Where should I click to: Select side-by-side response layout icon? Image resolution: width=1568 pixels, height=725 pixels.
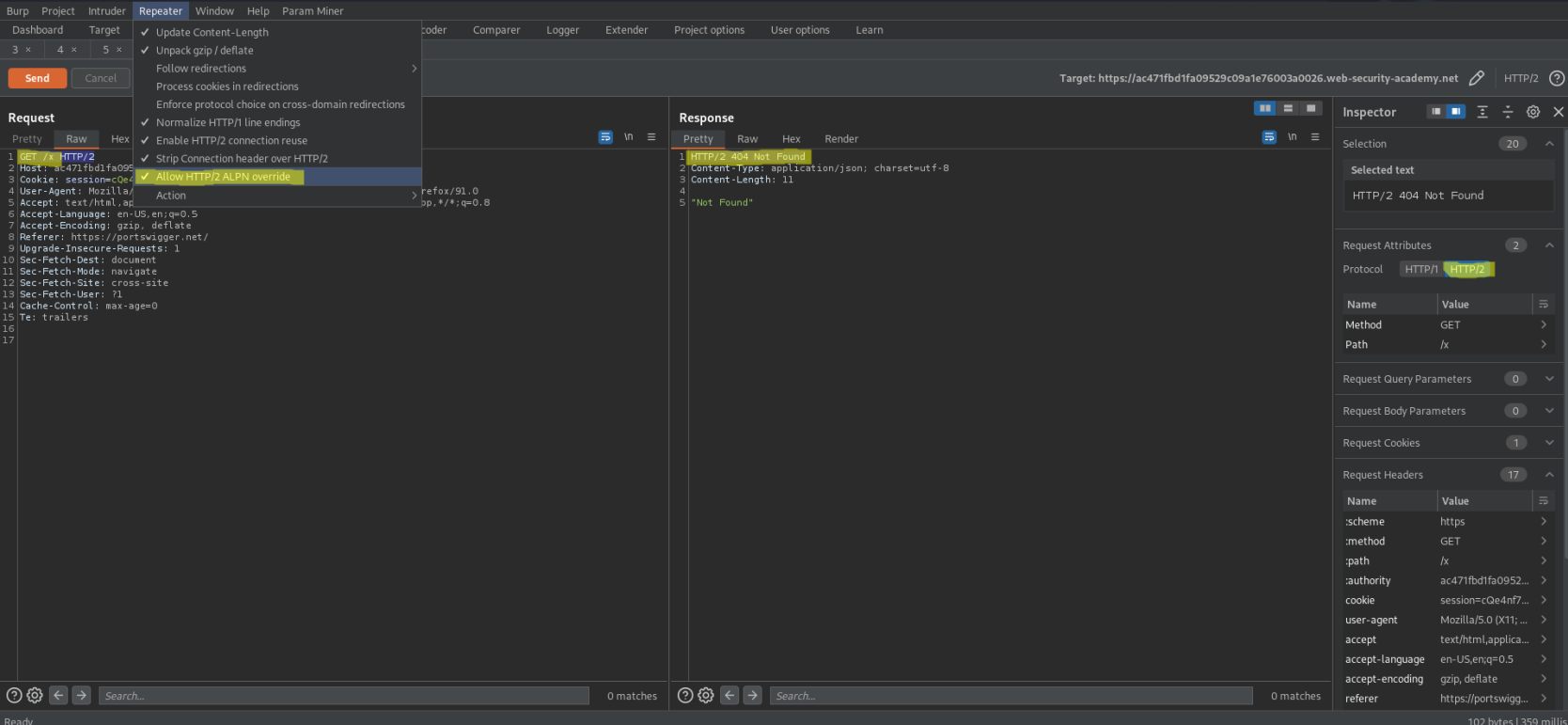click(x=1265, y=108)
